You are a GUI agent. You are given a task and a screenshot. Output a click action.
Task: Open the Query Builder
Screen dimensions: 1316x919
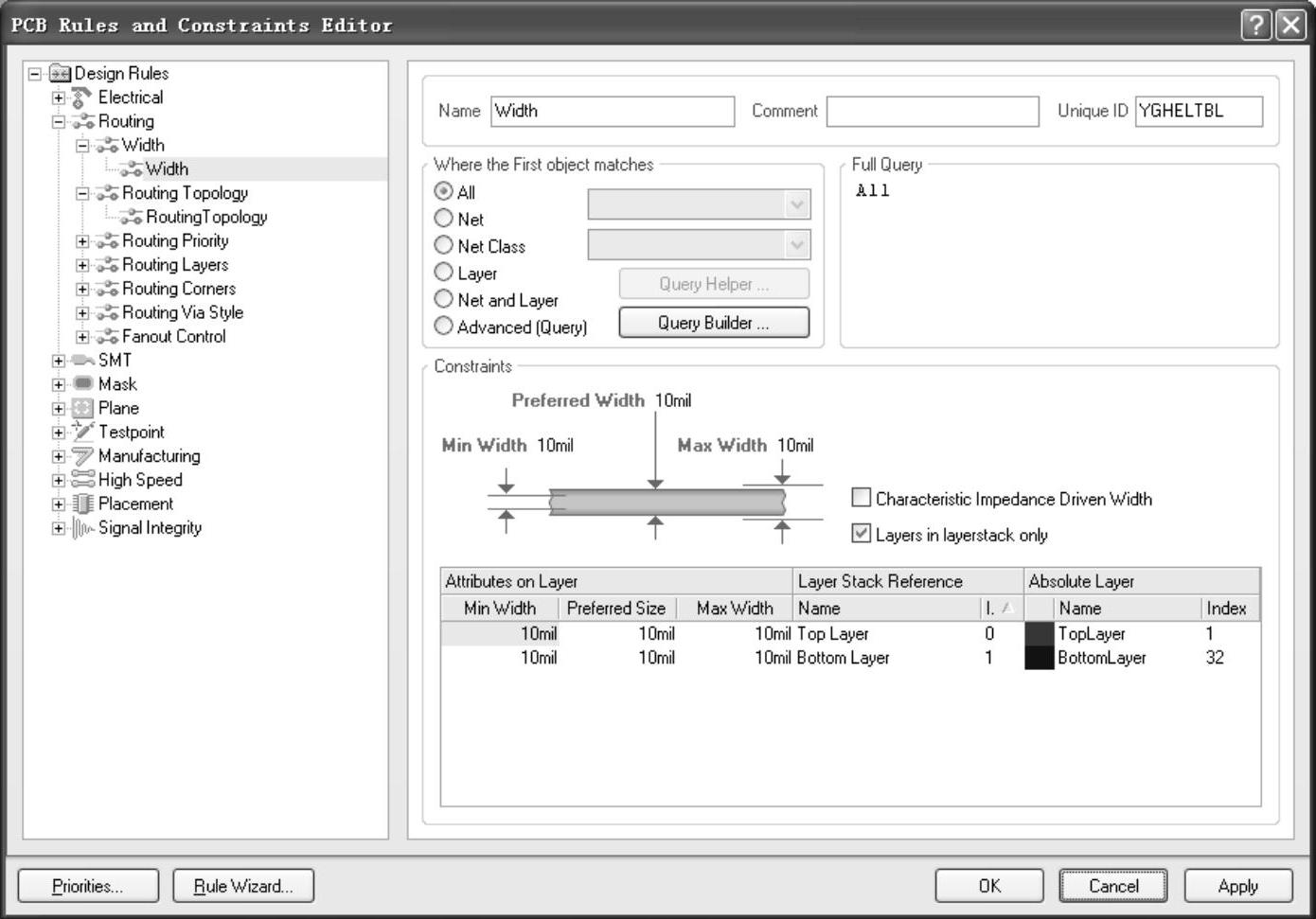pyautogui.click(x=714, y=323)
